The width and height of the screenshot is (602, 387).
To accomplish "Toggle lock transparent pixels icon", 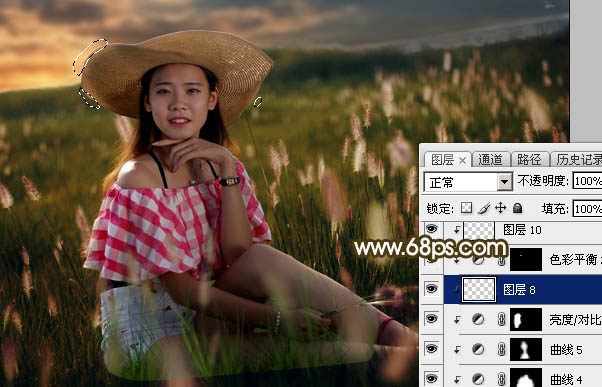I will pos(466,208).
